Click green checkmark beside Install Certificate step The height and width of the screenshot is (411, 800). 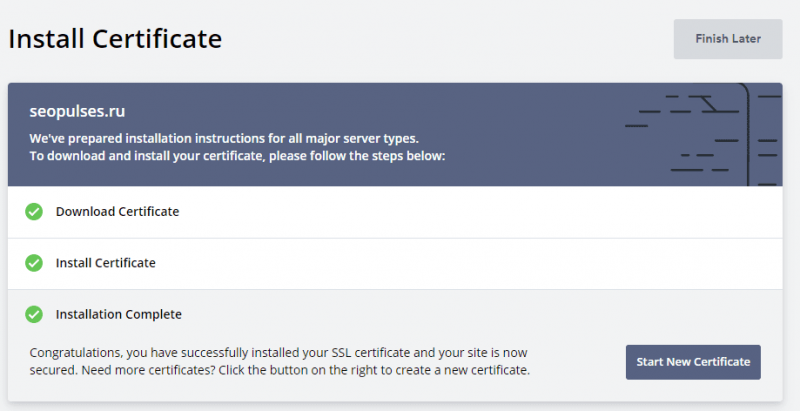[34, 263]
